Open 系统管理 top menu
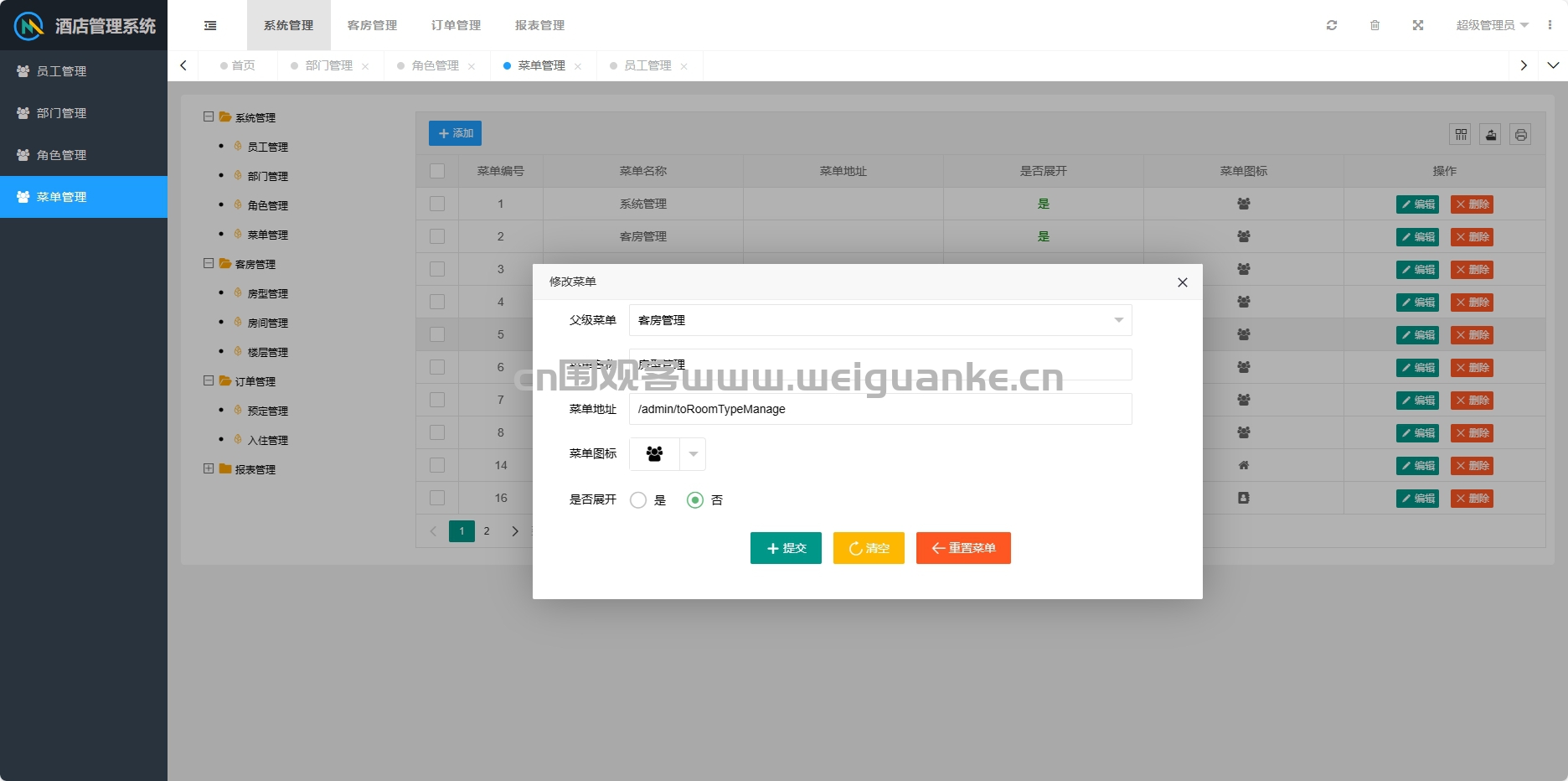 point(289,25)
